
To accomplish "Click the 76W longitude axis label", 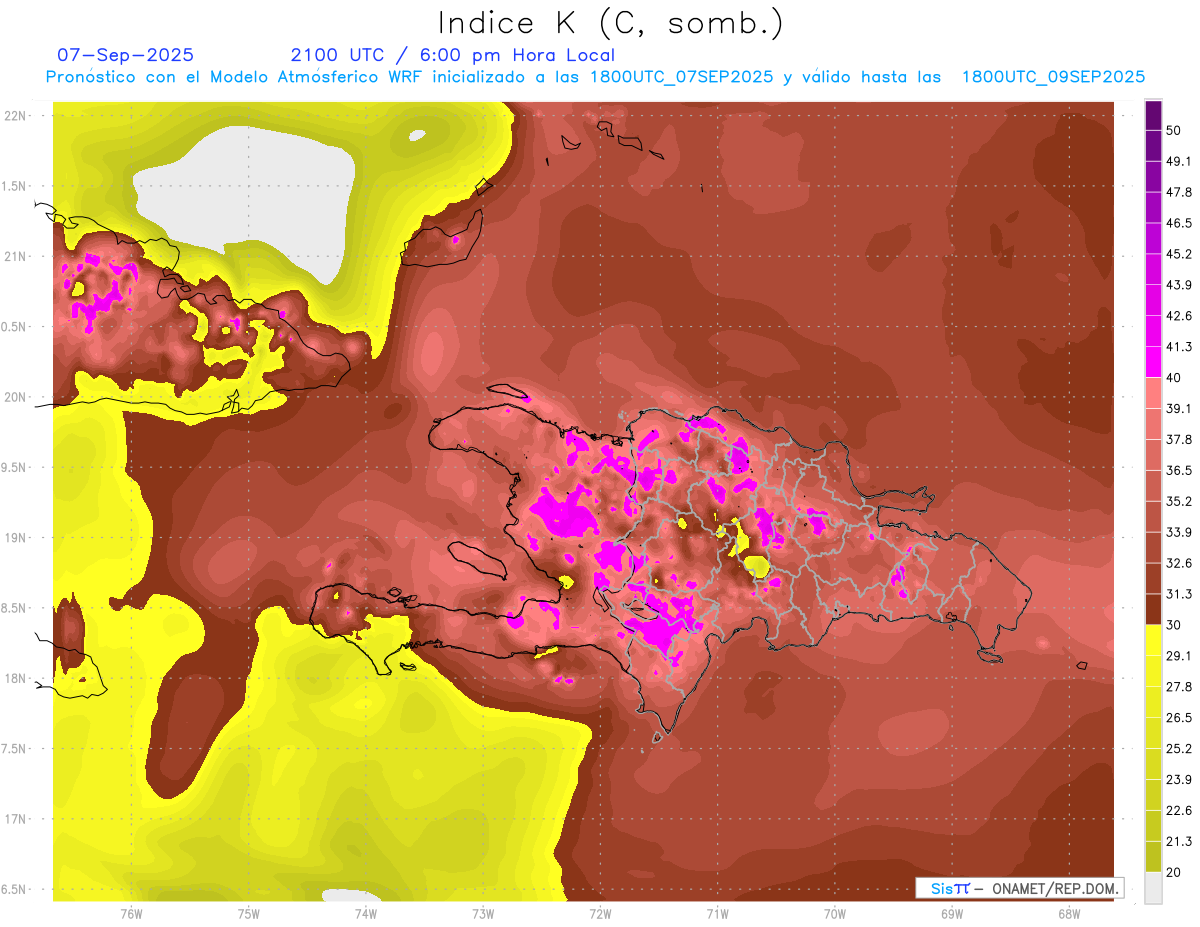I will (131, 913).
